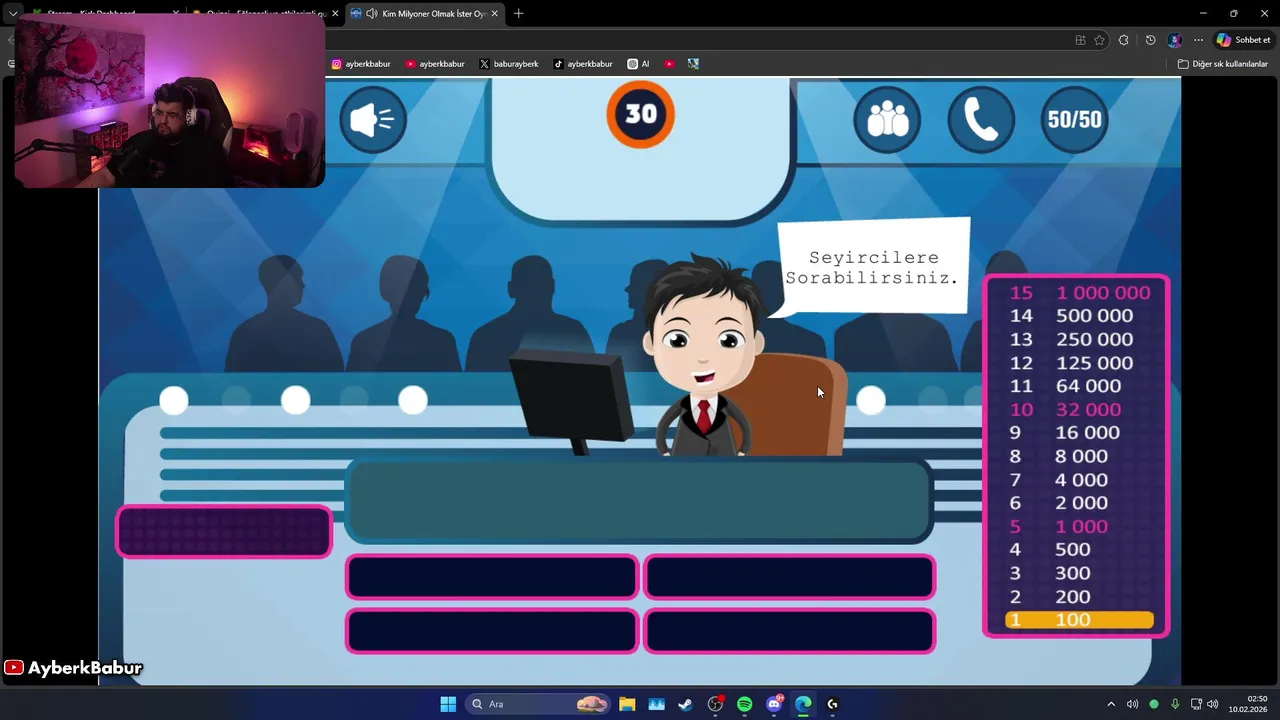Select the bottom-left answer box
The height and width of the screenshot is (720, 1280).
tap(492, 631)
